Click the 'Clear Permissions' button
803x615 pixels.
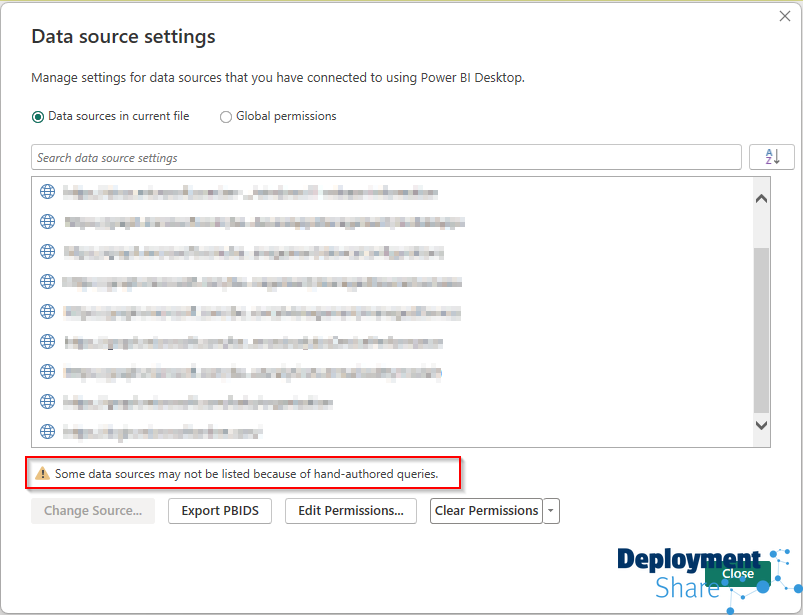click(486, 511)
